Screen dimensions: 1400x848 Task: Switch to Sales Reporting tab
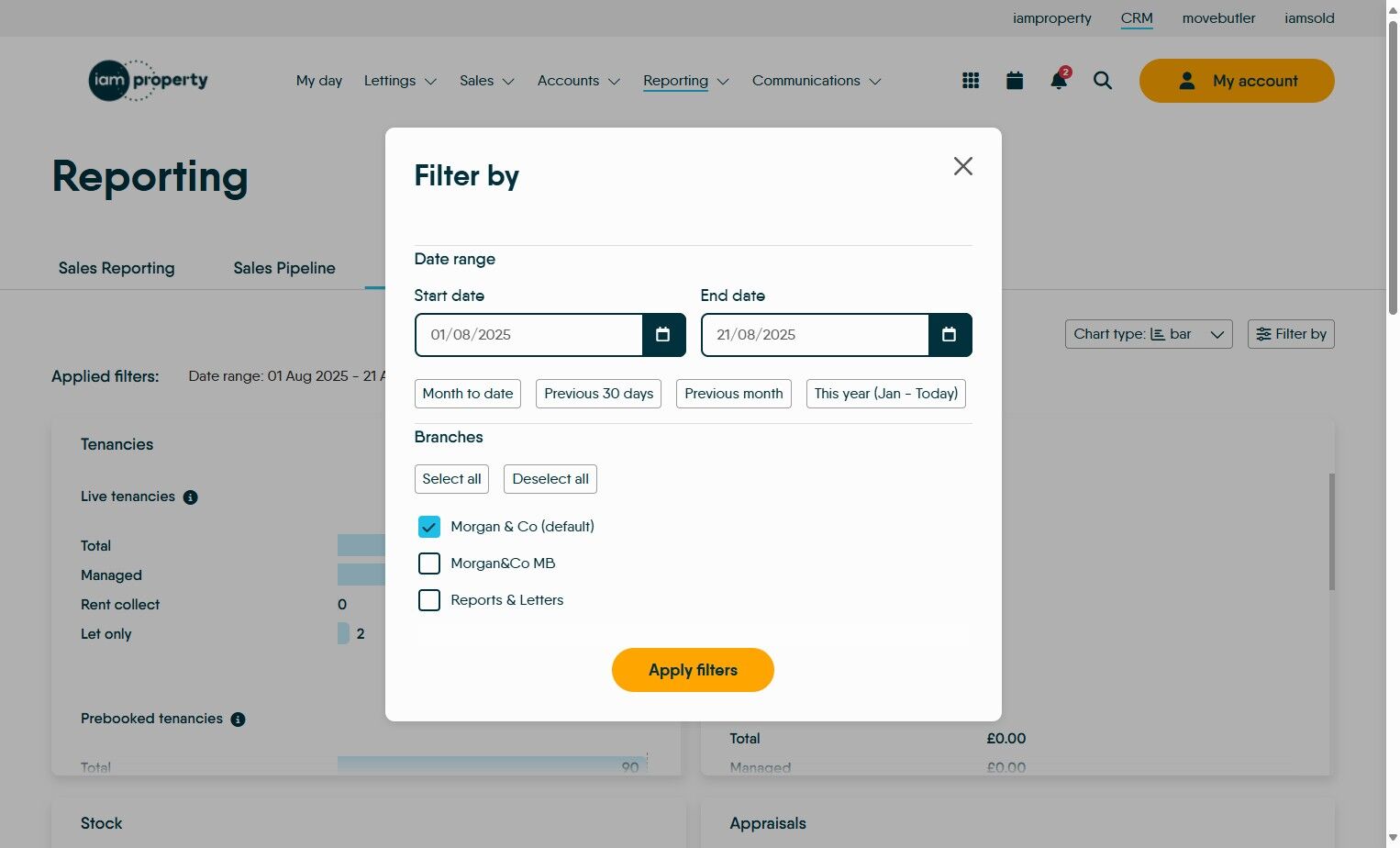[x=117, y=268]
